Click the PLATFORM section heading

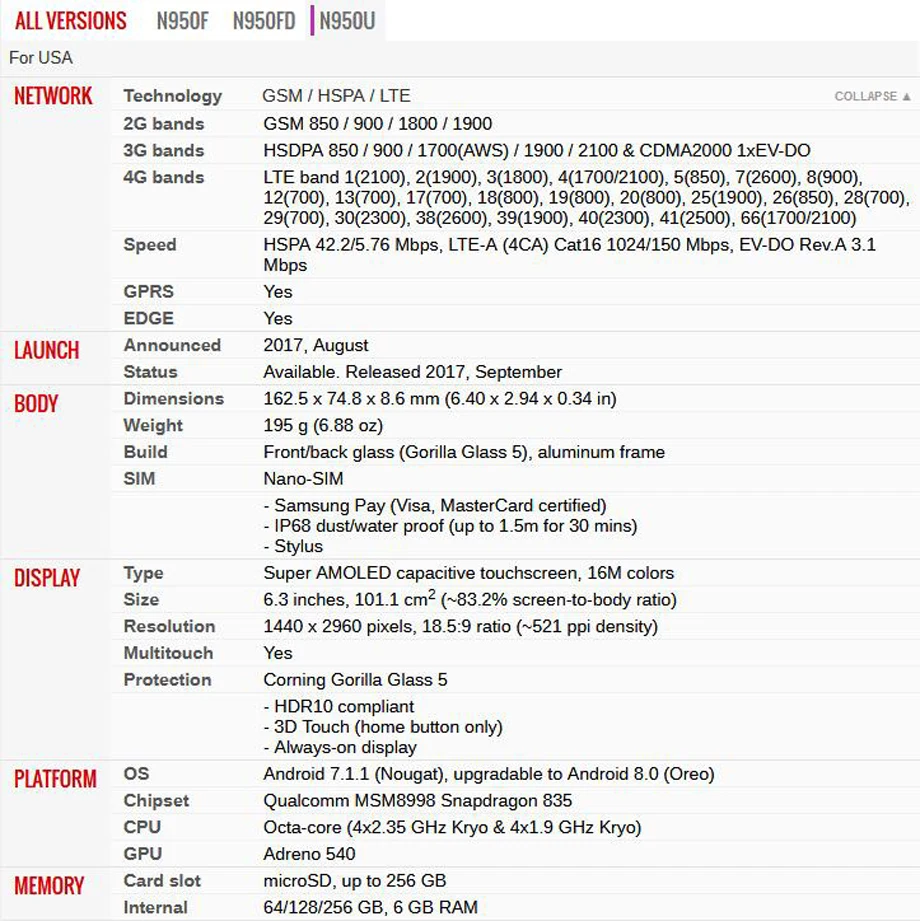pos(55,779)
